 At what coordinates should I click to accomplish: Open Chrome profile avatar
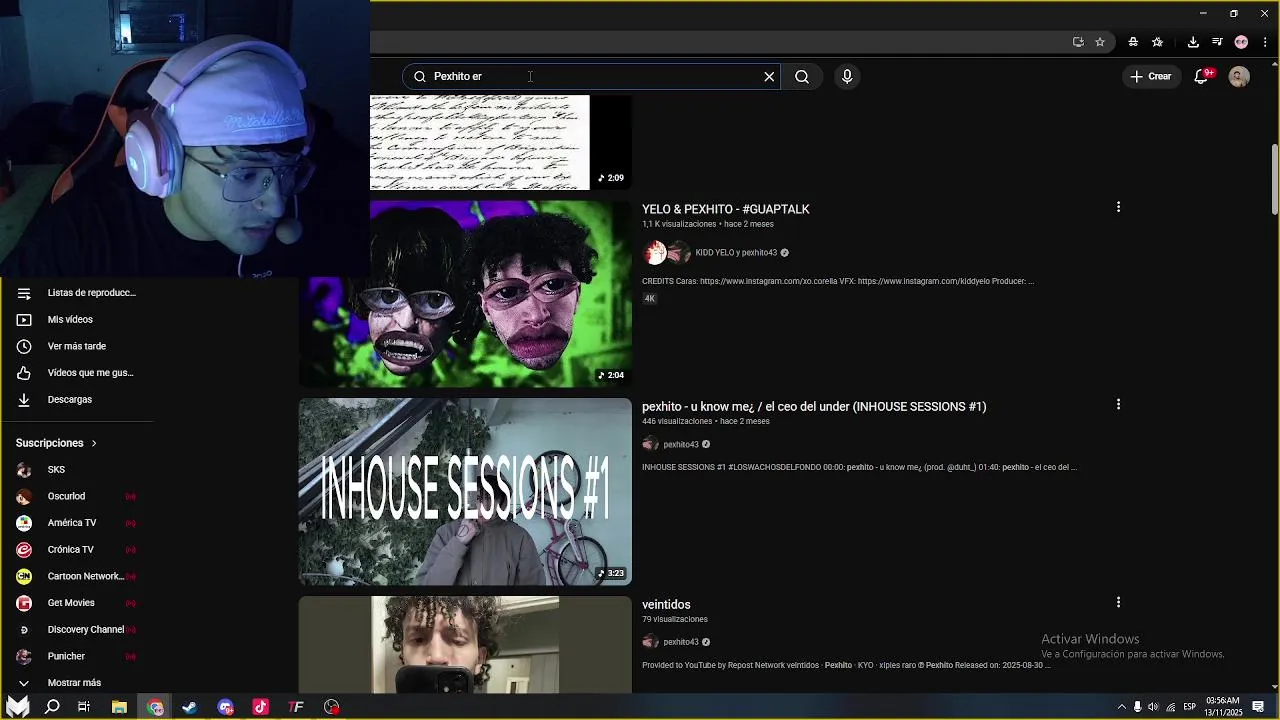point(1241,42)
